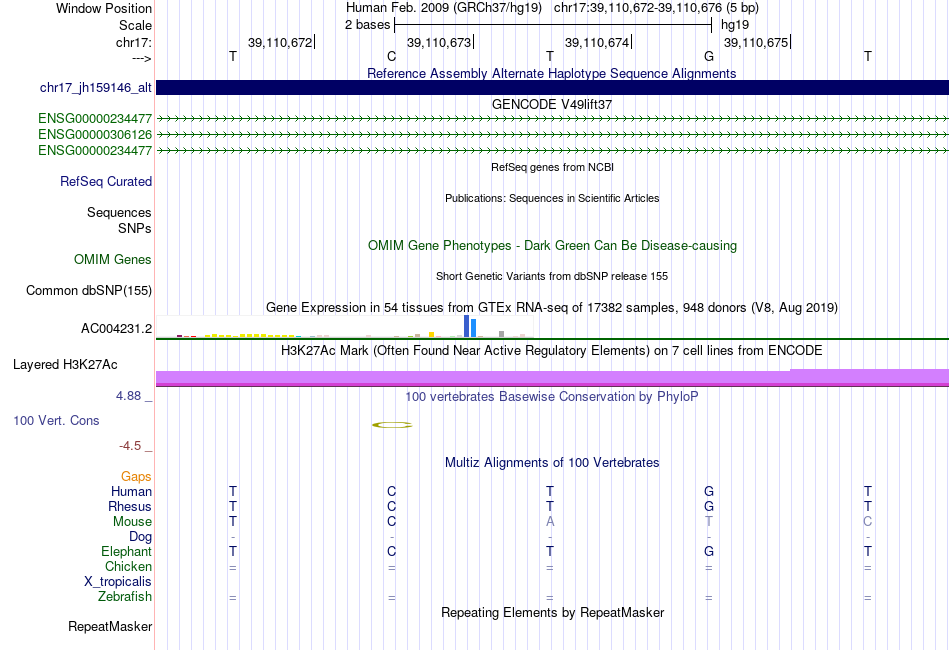Open first ENSG00000234477 gene label

[x=95, y=119]
